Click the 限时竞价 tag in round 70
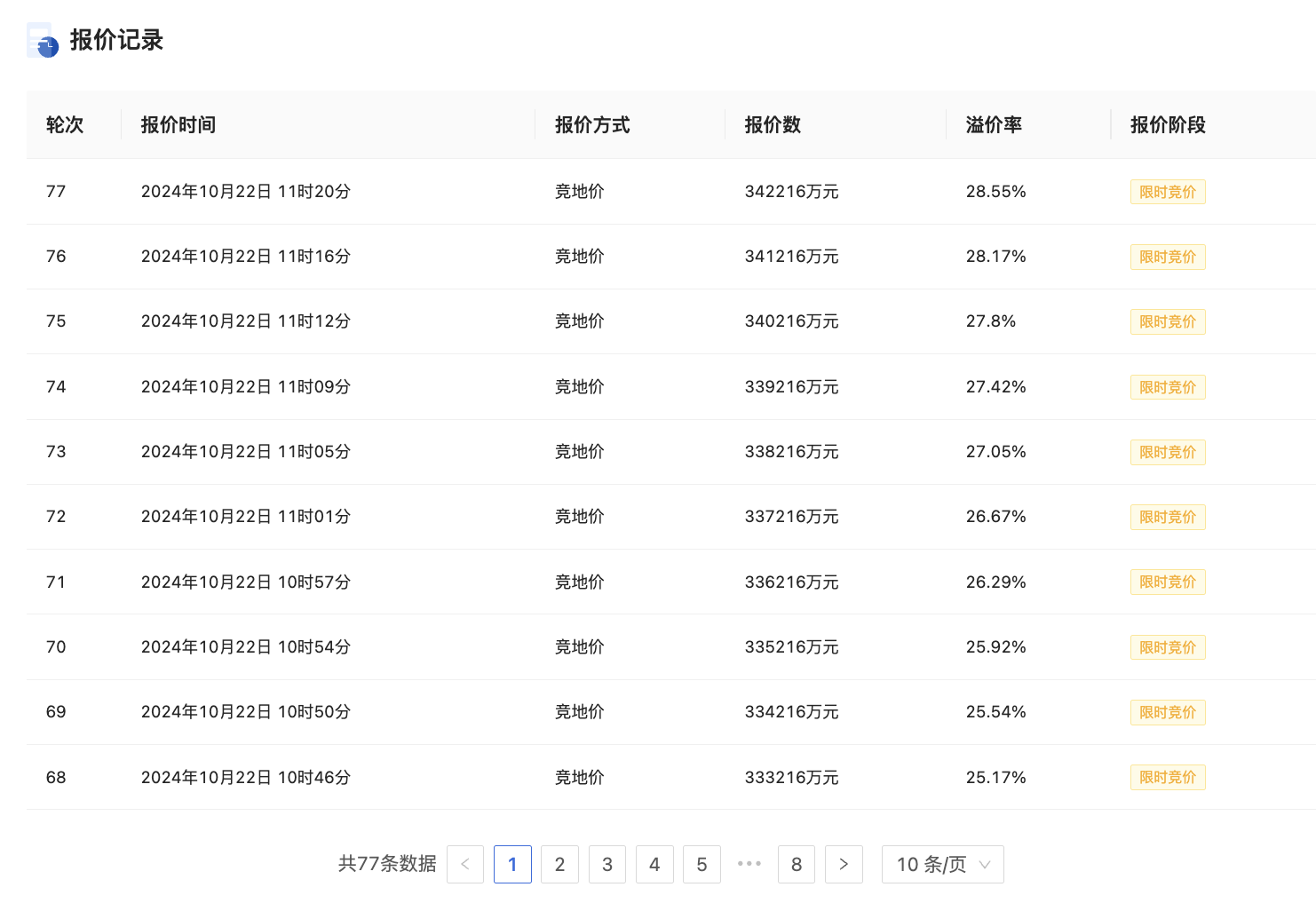 [1168, 647]
